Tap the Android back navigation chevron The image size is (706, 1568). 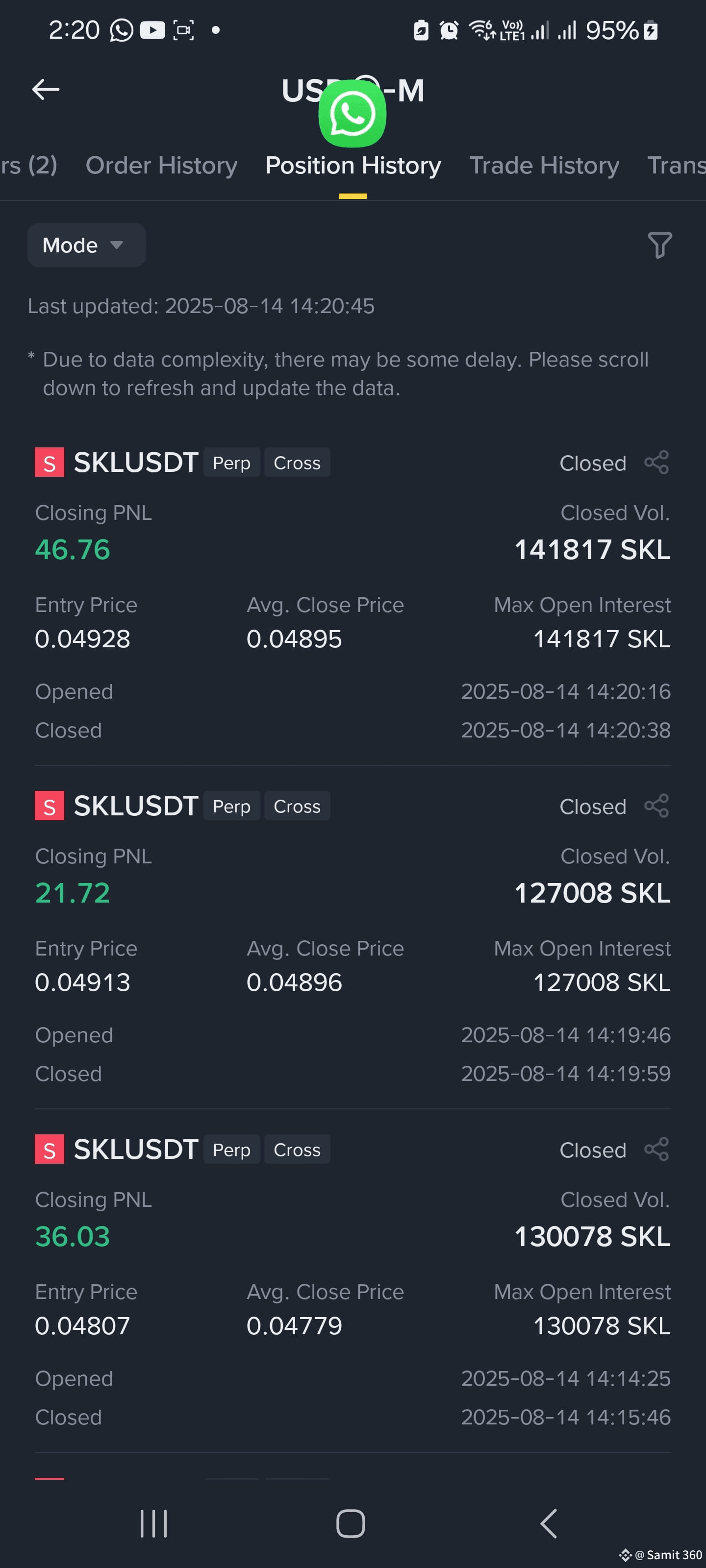[x=549, y=1523]
